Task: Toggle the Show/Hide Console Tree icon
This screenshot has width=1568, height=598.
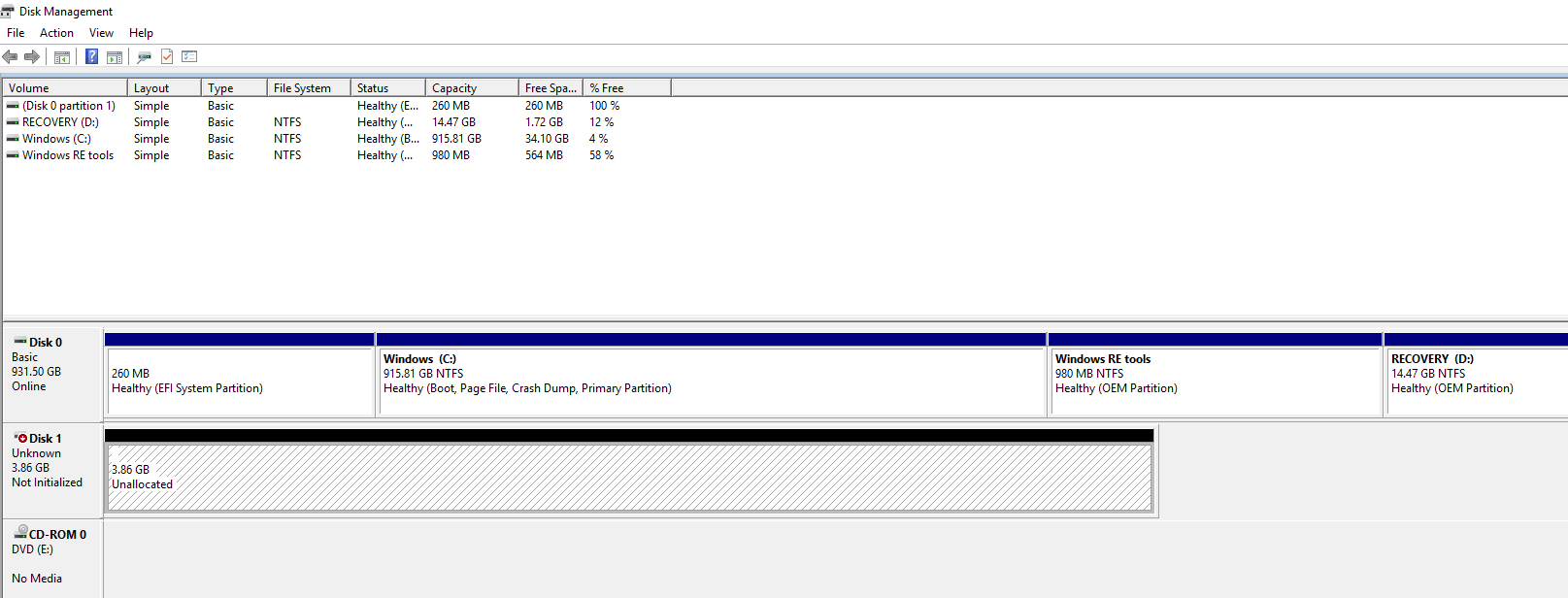Action: [62, 56]
